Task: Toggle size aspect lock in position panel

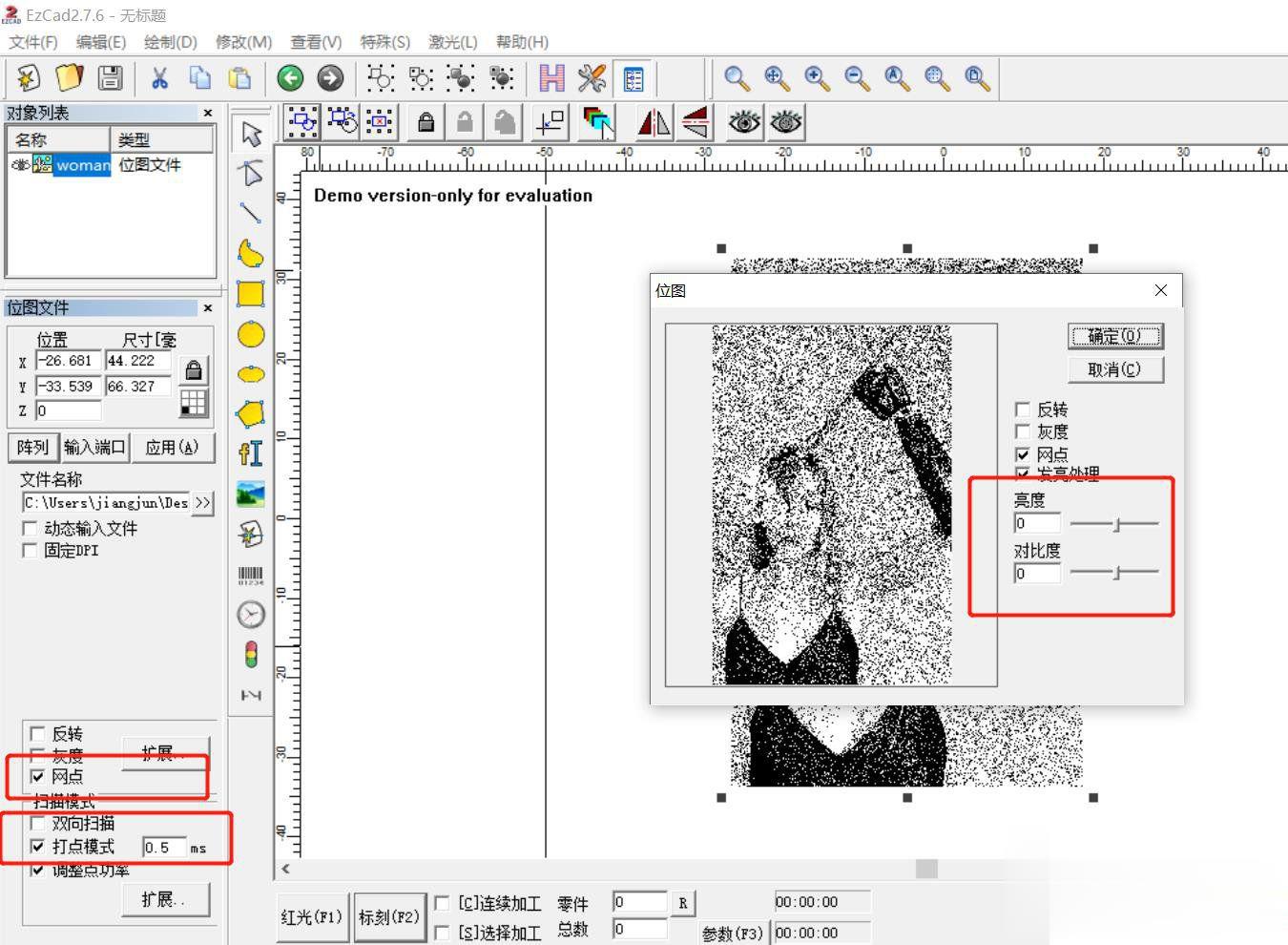Action: coord(194,370)
